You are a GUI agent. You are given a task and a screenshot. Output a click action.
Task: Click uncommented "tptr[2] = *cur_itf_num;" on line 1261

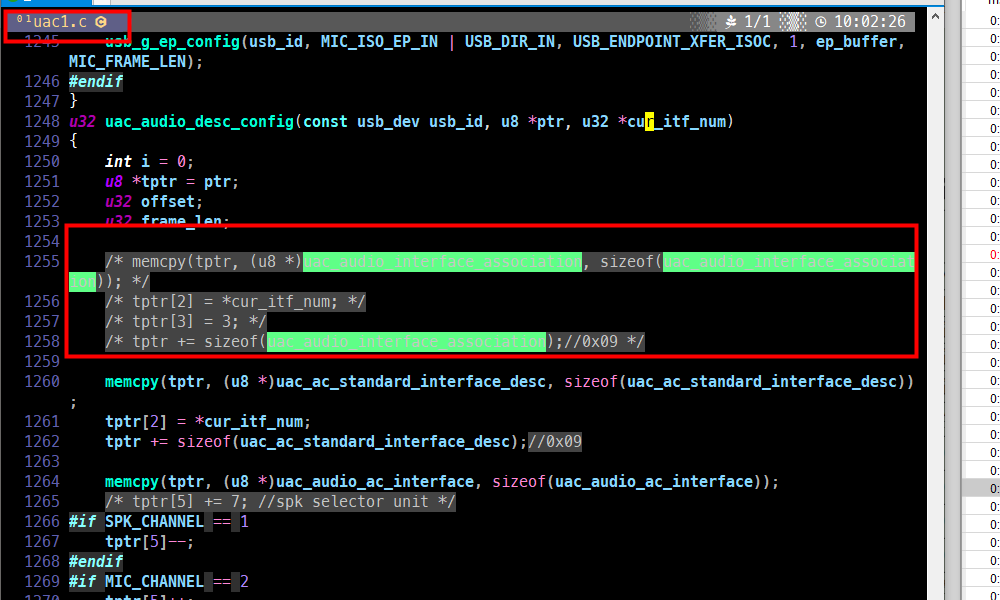click(208, 421)
